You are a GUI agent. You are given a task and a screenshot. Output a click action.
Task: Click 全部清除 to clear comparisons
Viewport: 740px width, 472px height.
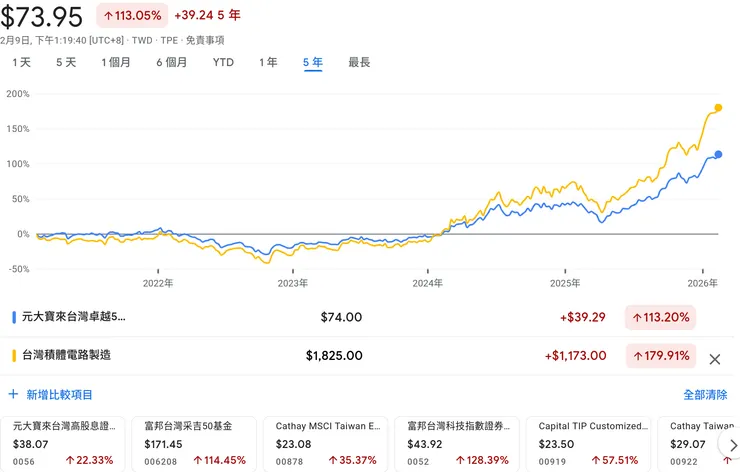pos(705,395)
